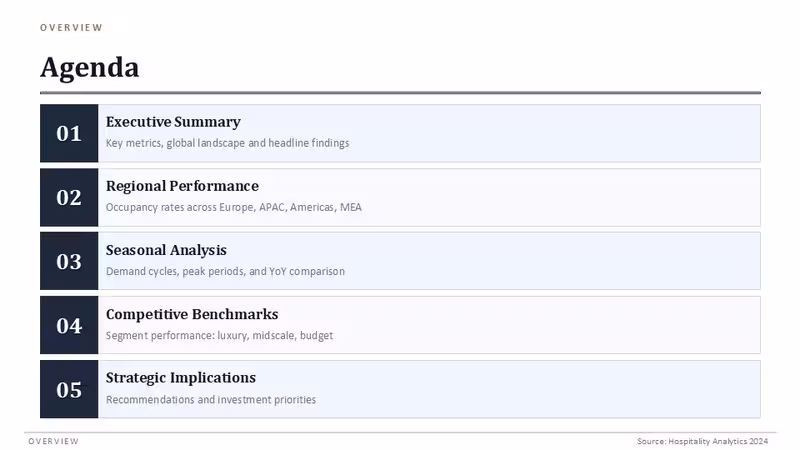Select the Competitive Benchmarks heading
This screenshot has height=450, width=800.
[x=192, y=314]
